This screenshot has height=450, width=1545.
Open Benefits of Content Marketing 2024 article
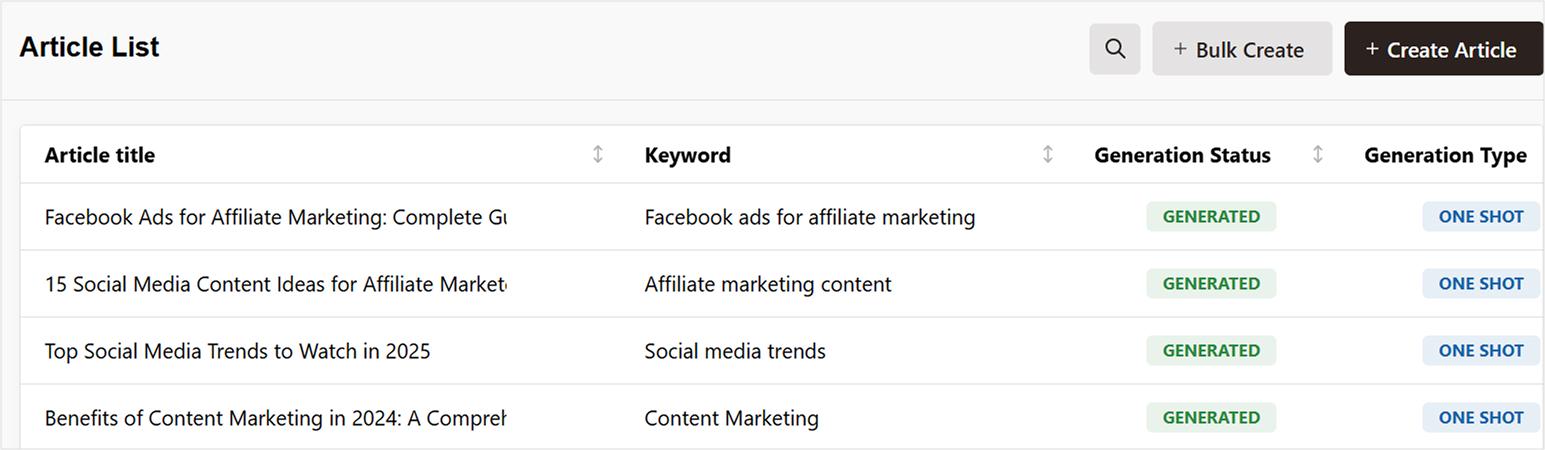275,418
